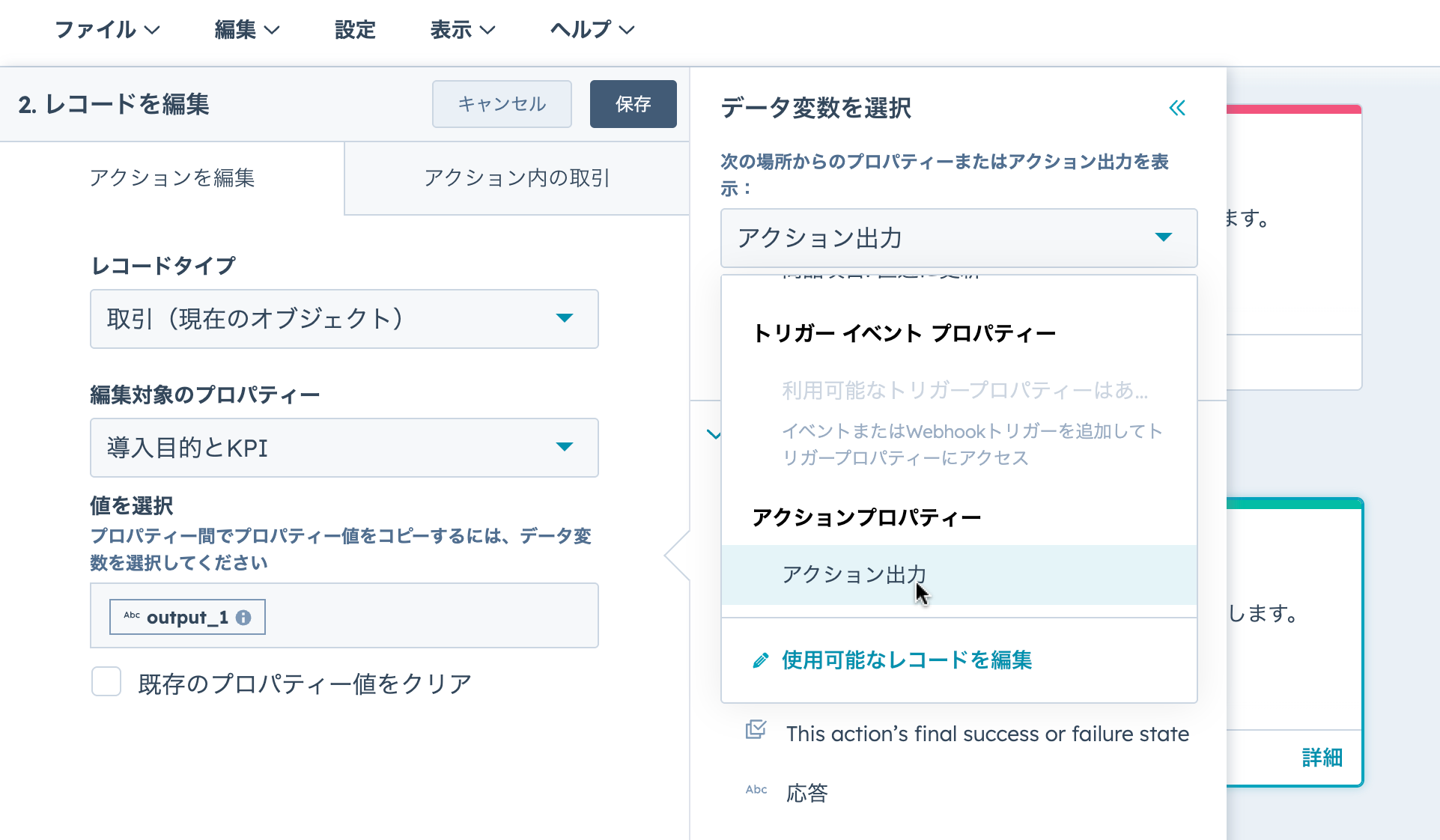
Task: Click the アクションプロパティー group heading
Action: point(867,517)
